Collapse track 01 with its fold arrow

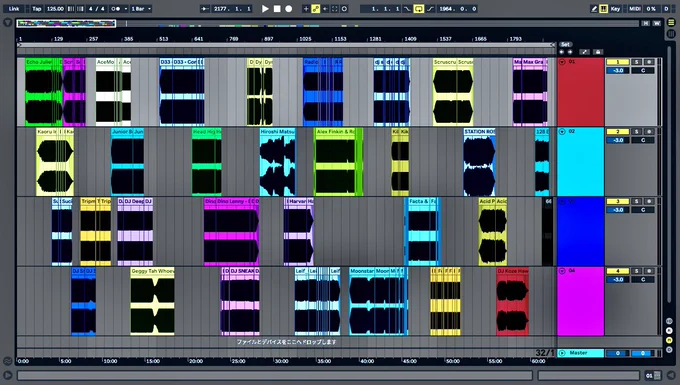pyautogui.click(x=562, y=62)
